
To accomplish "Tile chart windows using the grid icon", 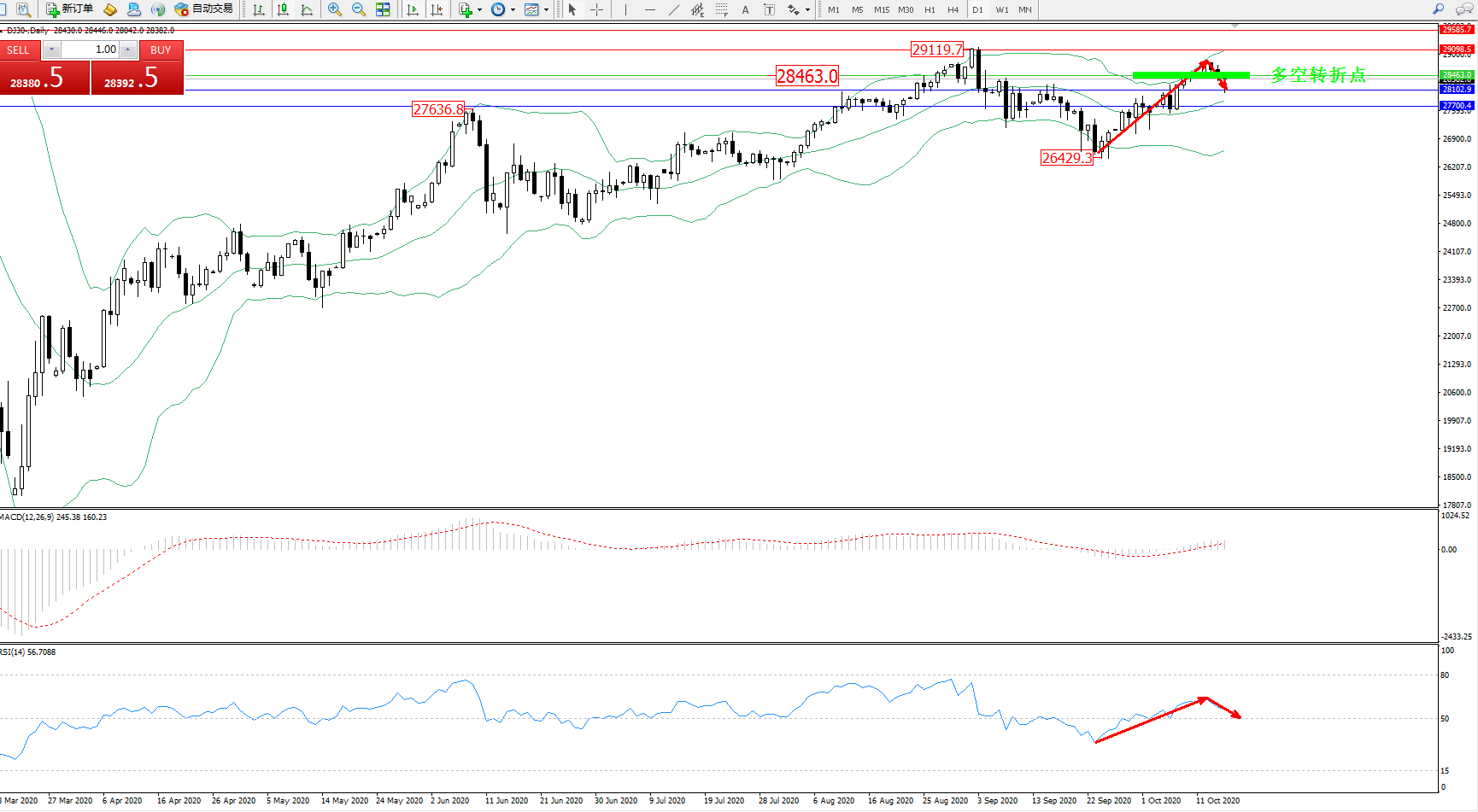I will tap(383, 9).
